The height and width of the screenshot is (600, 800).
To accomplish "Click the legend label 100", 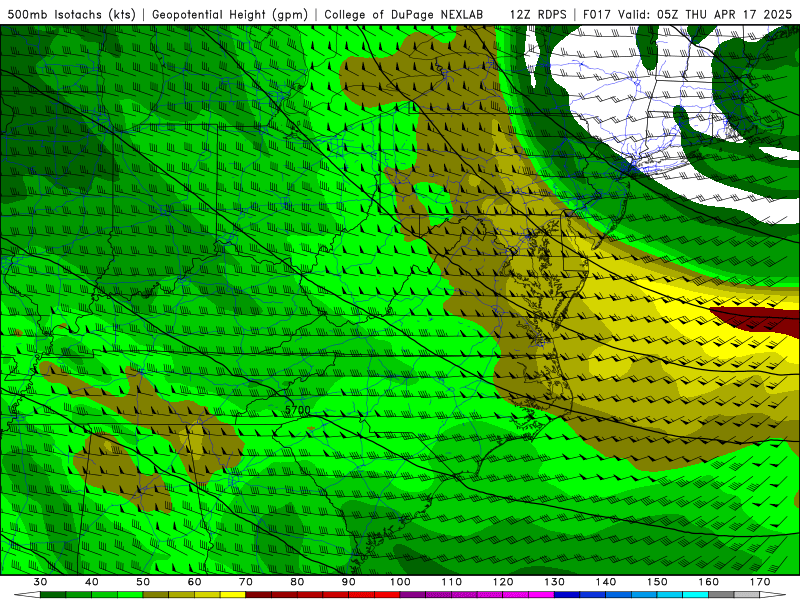I will click(400, 582).
